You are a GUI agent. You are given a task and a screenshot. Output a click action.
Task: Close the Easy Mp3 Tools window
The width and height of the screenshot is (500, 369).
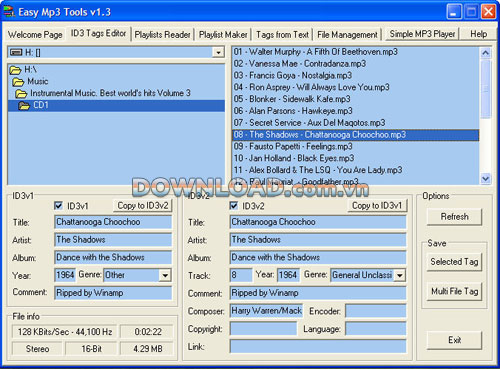click(x=489, y=12)
